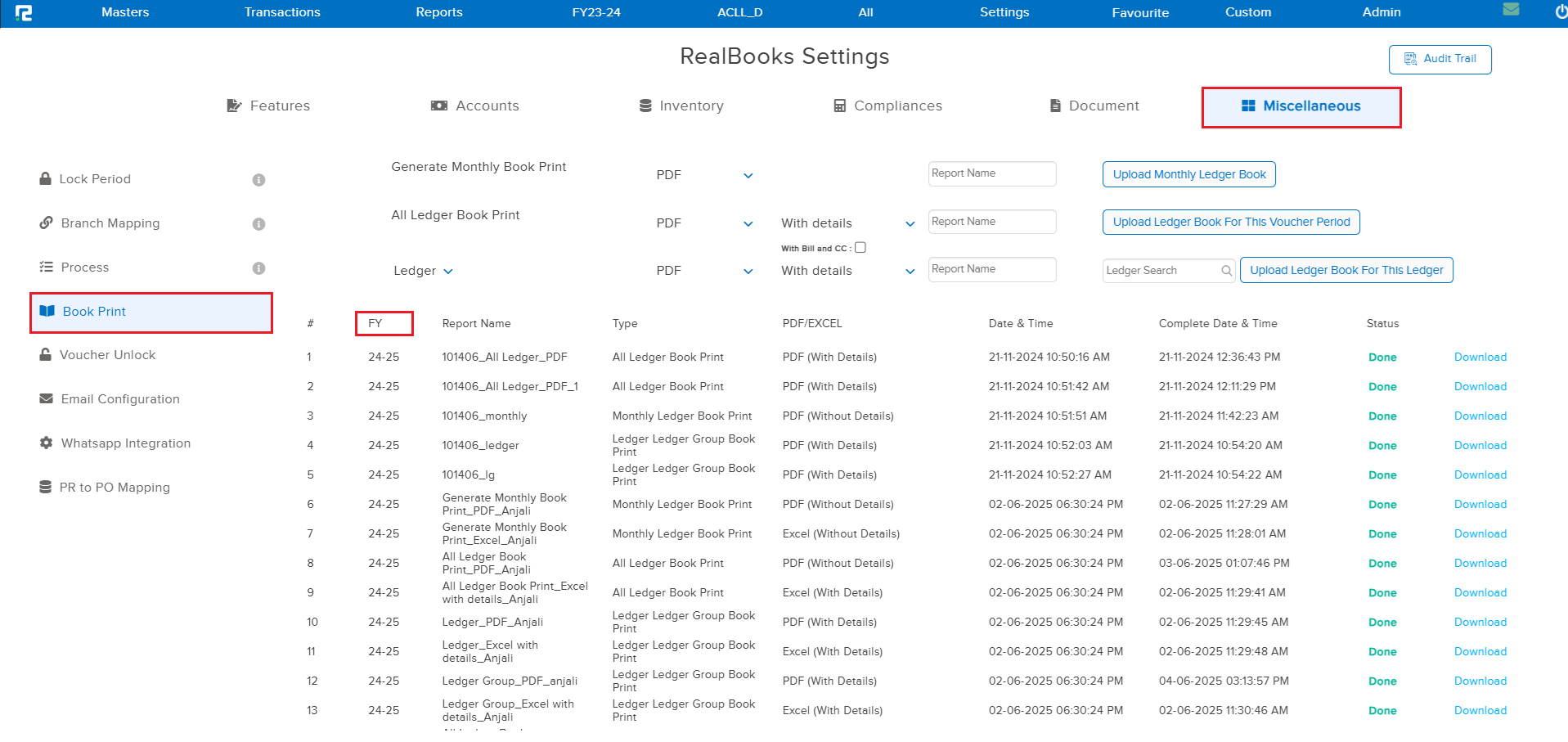Image resolution: width=1568 pixels, height=742 pixels.
Task: Click the Branch Mapping link icon
Action: coord(47,223)
